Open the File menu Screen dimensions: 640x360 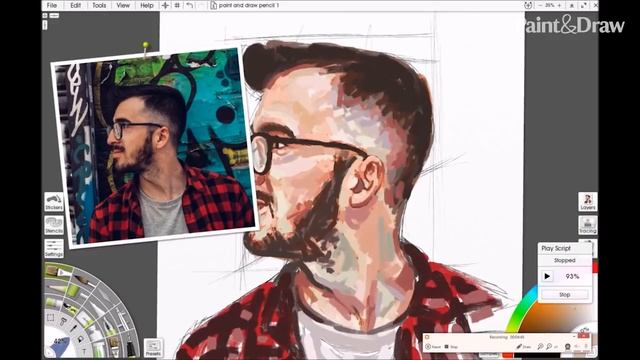52,5
